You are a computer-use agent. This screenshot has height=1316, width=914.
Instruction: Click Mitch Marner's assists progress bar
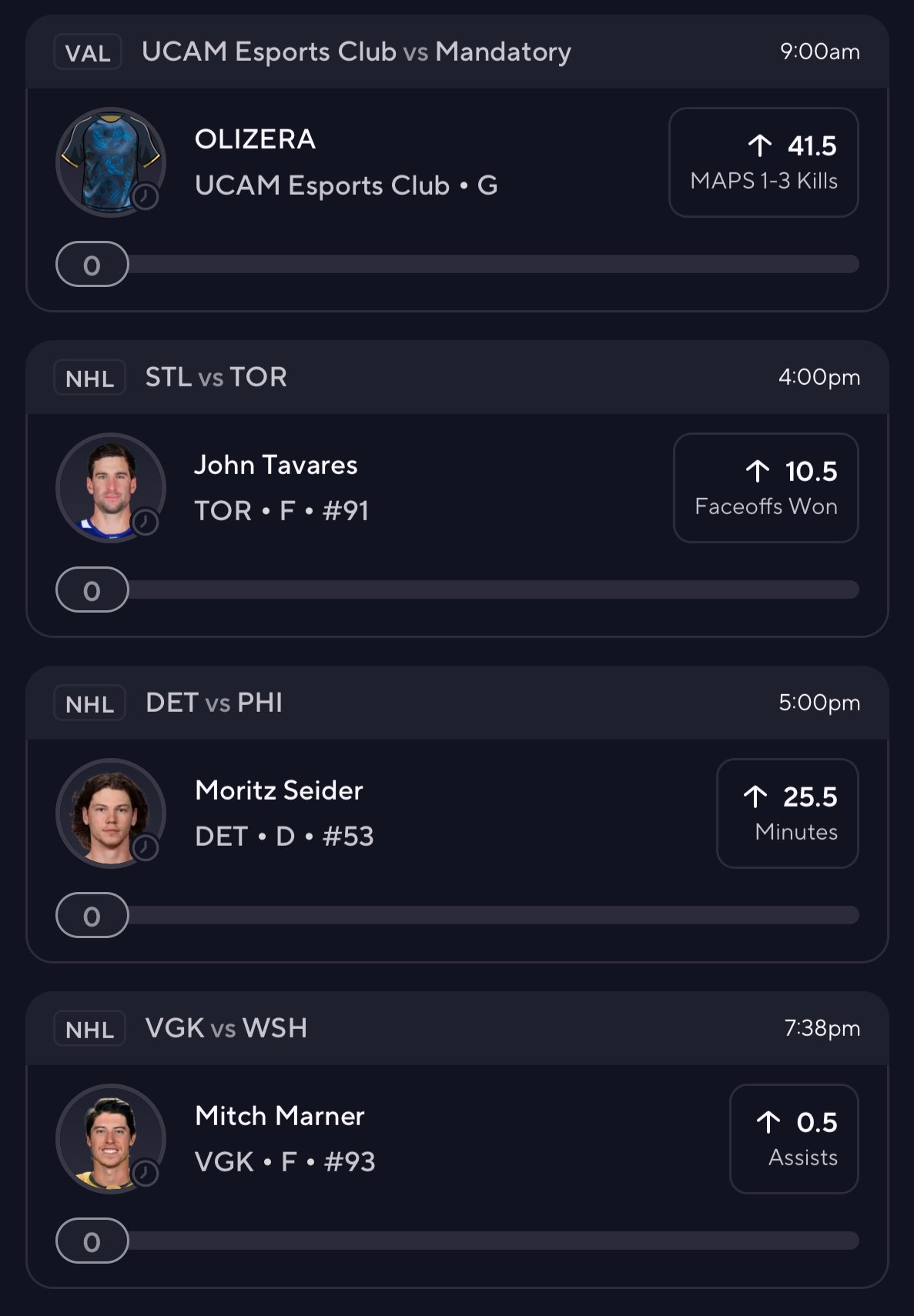click(493, 1241)
